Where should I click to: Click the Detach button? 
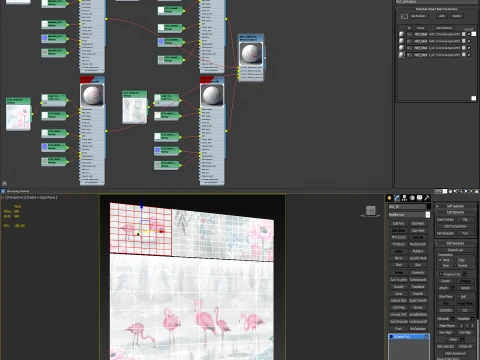465,288
